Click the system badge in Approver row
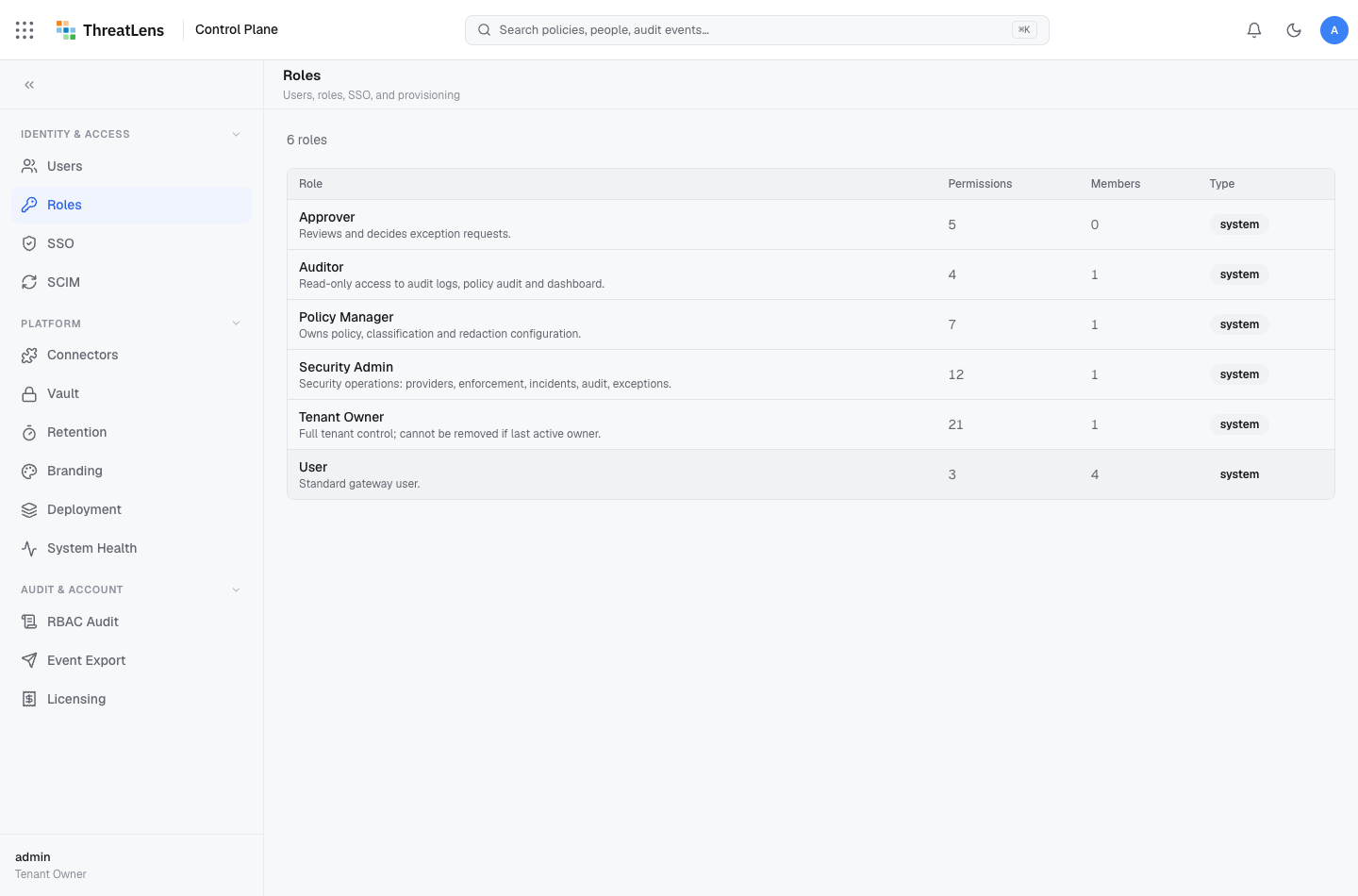Screen dimensions: 1358x896 click(1239, 224)
